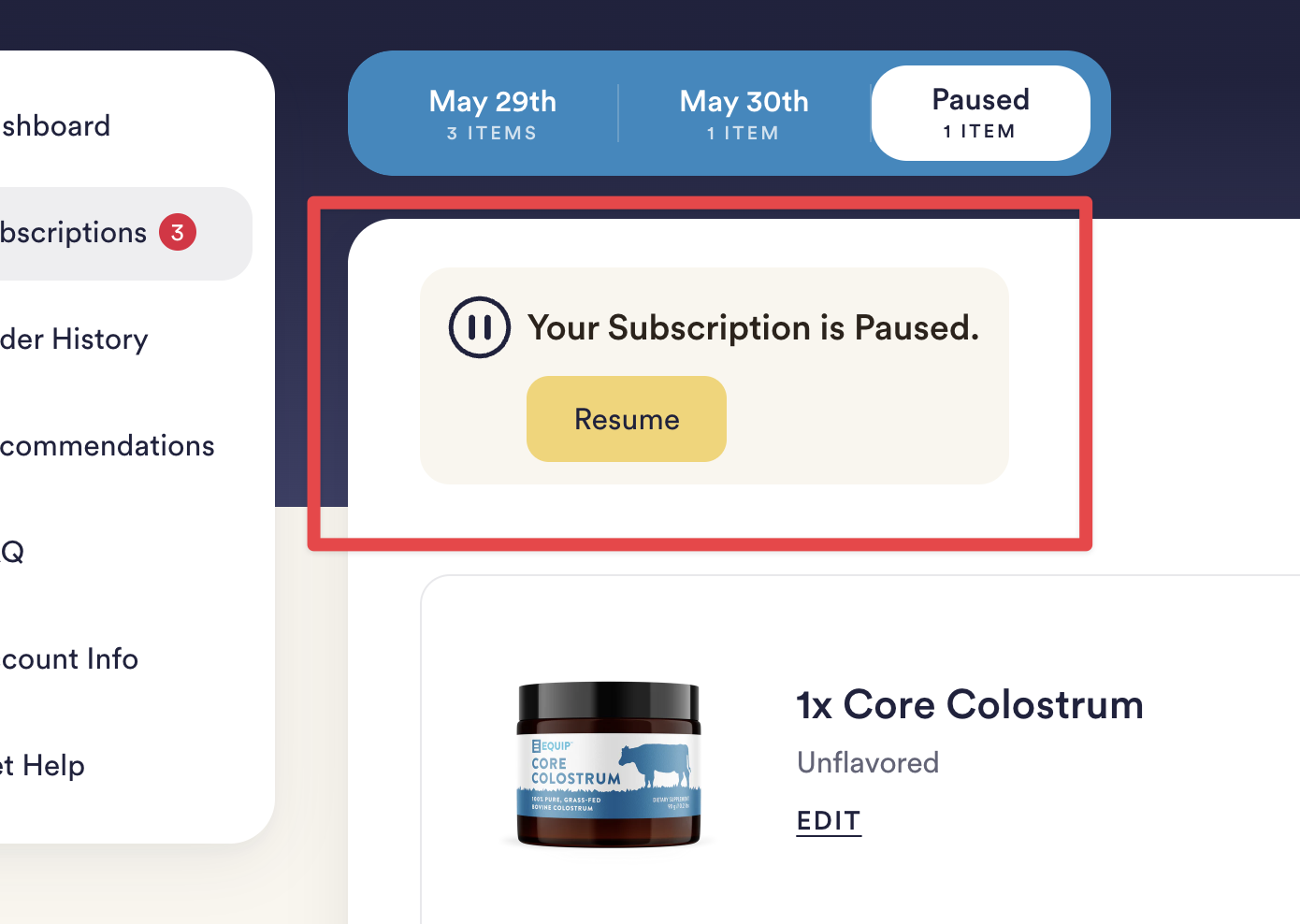
Task: Click the pause icon in the banner
Action: [480, 327]
